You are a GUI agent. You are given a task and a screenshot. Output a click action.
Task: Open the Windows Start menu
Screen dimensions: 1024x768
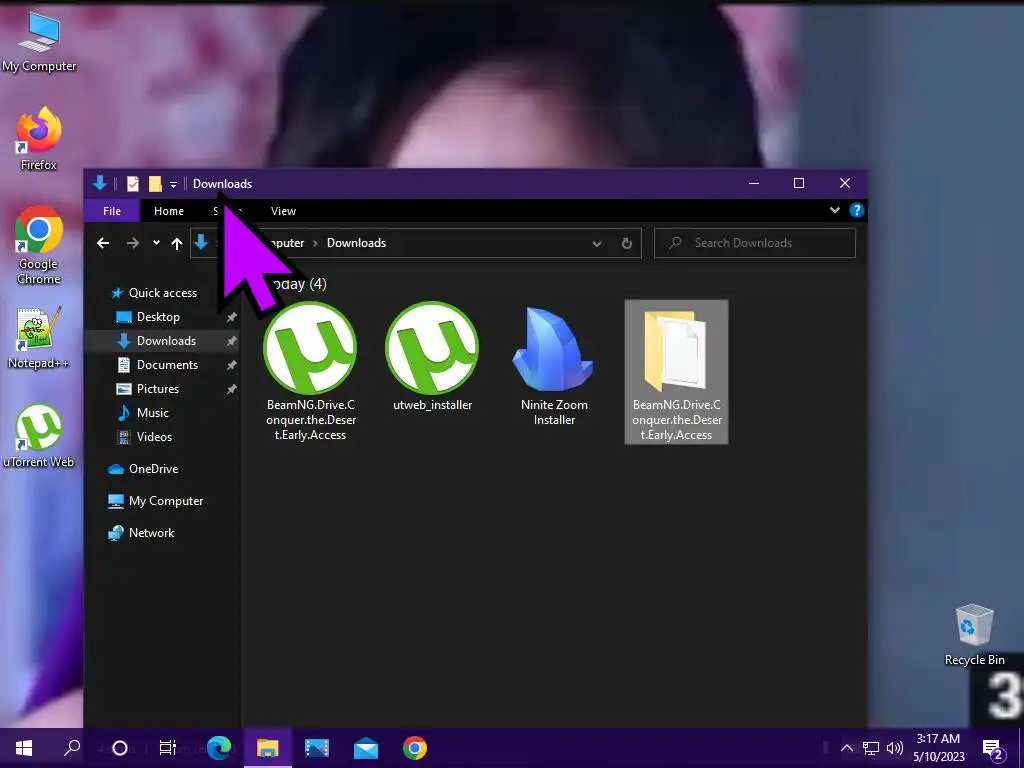click(x=24, y=748)
